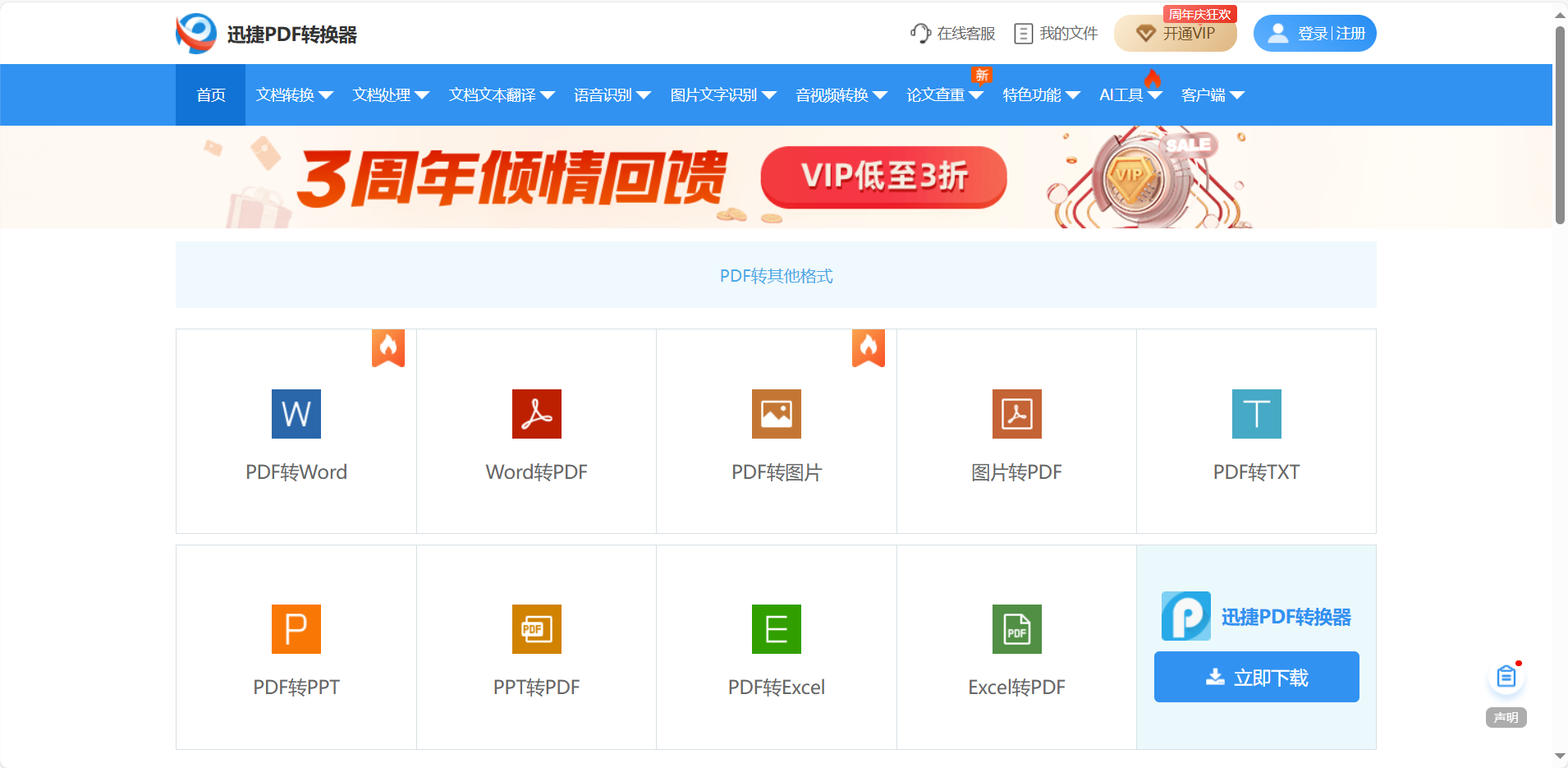
Task: Click the 开通VIP button
Action: [1176, 34]
